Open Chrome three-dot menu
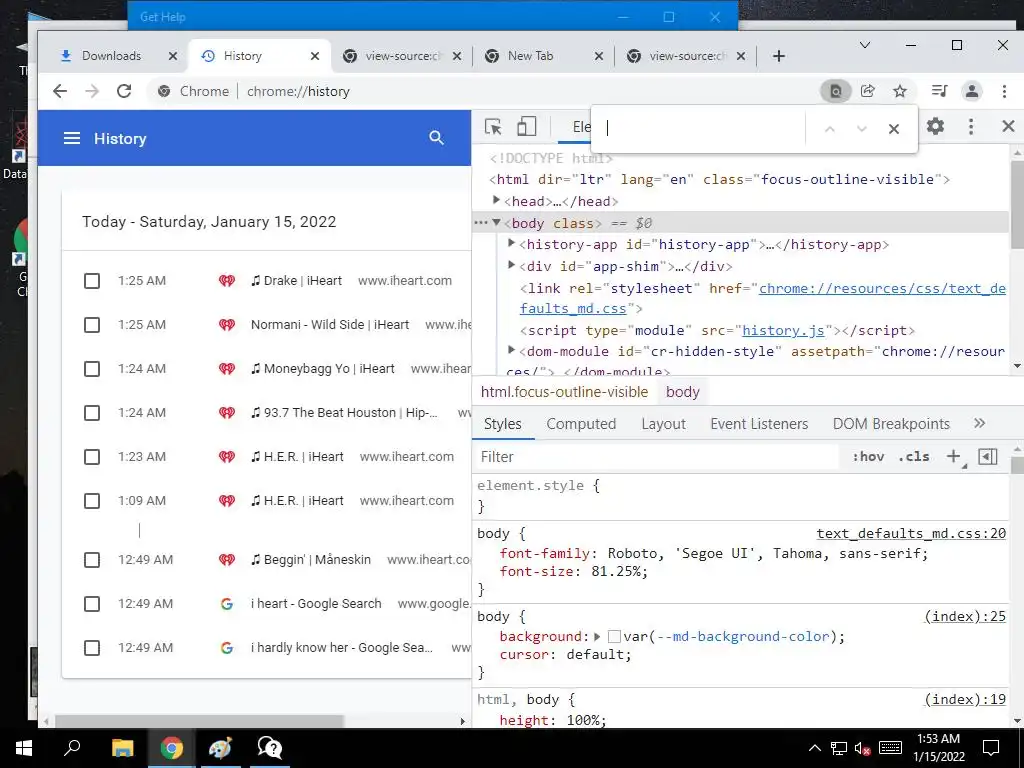Viewport: 1024px width, 768px height. 1004,91
